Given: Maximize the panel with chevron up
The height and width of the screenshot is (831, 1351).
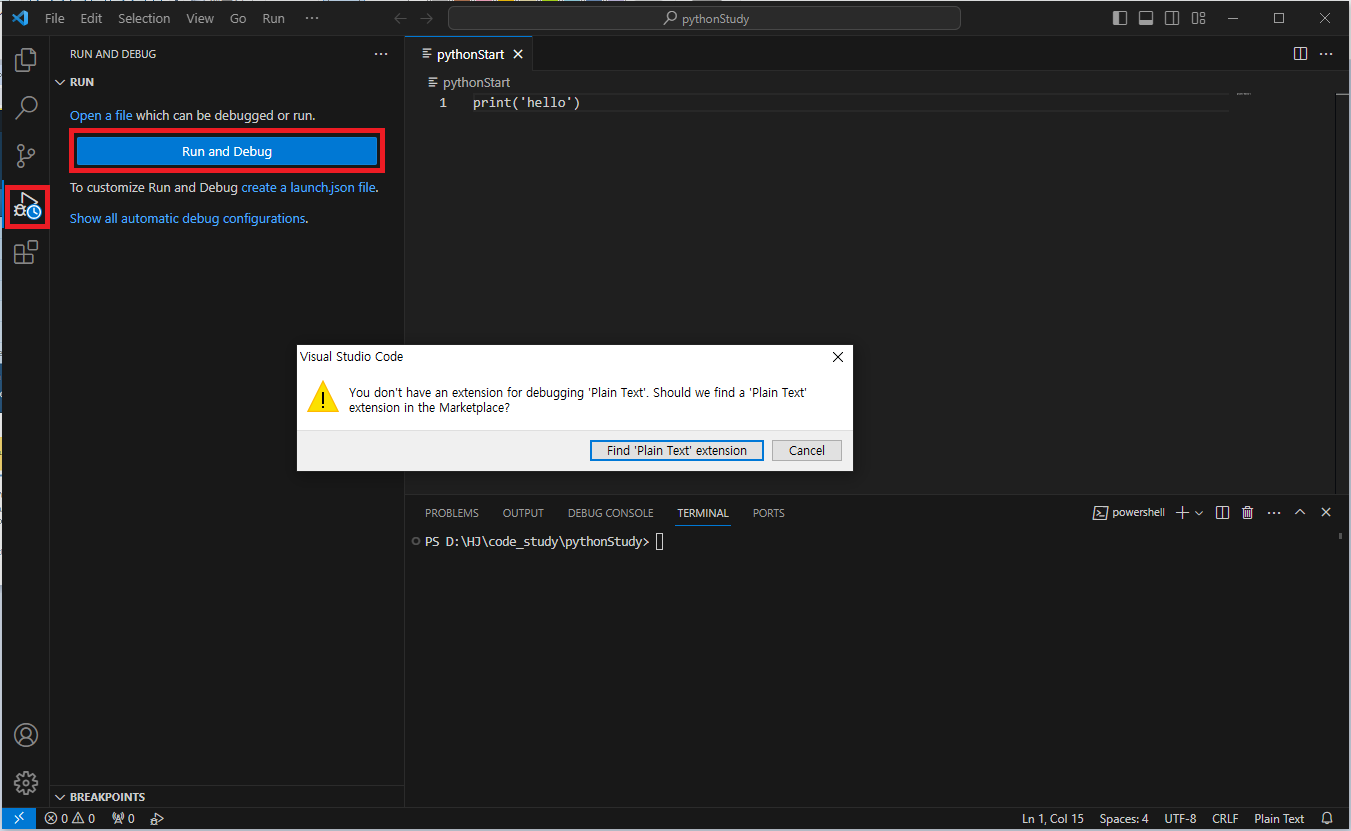Looking at the screenshot, I should click(1300, 512).
